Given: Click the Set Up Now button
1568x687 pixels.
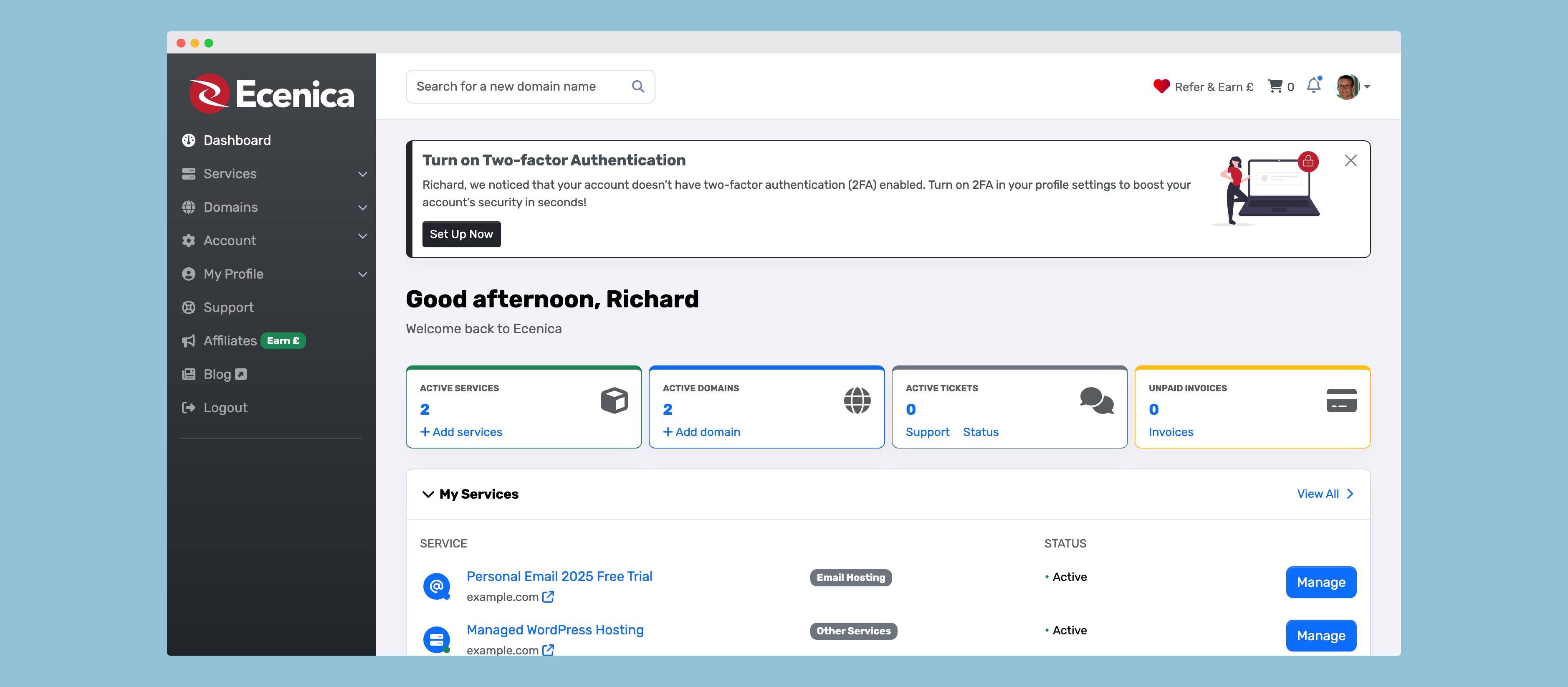Looking at the screenshot, I should point(461,234).
